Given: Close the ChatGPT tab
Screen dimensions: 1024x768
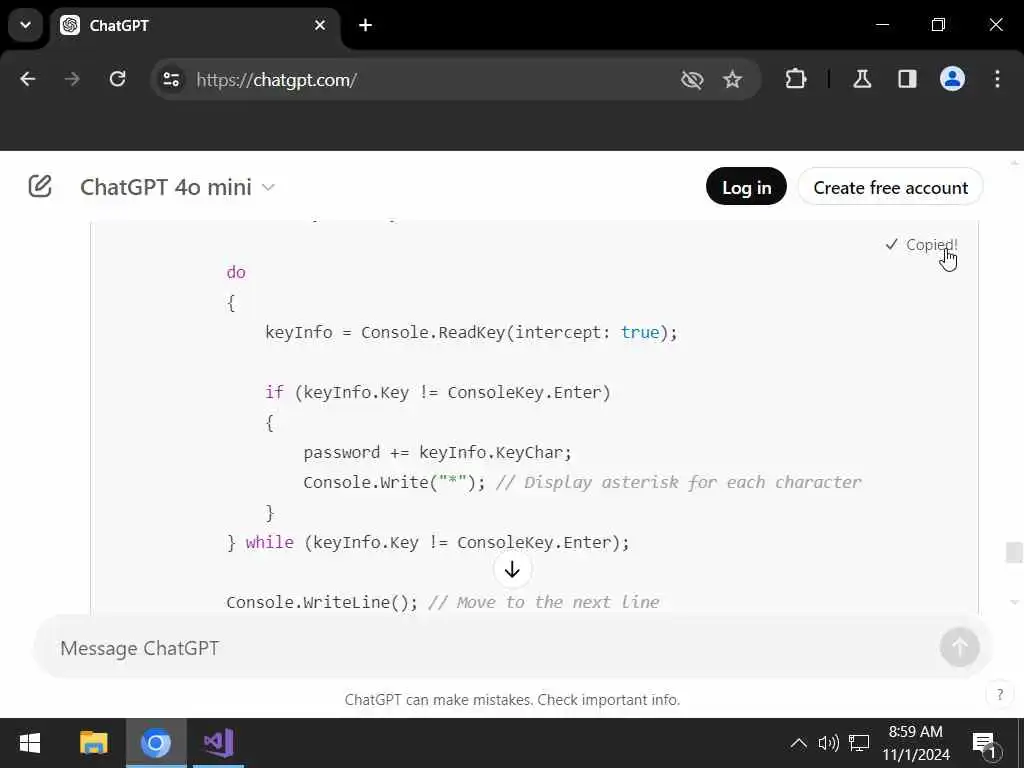Looking at the screenshot, I should pyautogui.click(x=320, y=25).
